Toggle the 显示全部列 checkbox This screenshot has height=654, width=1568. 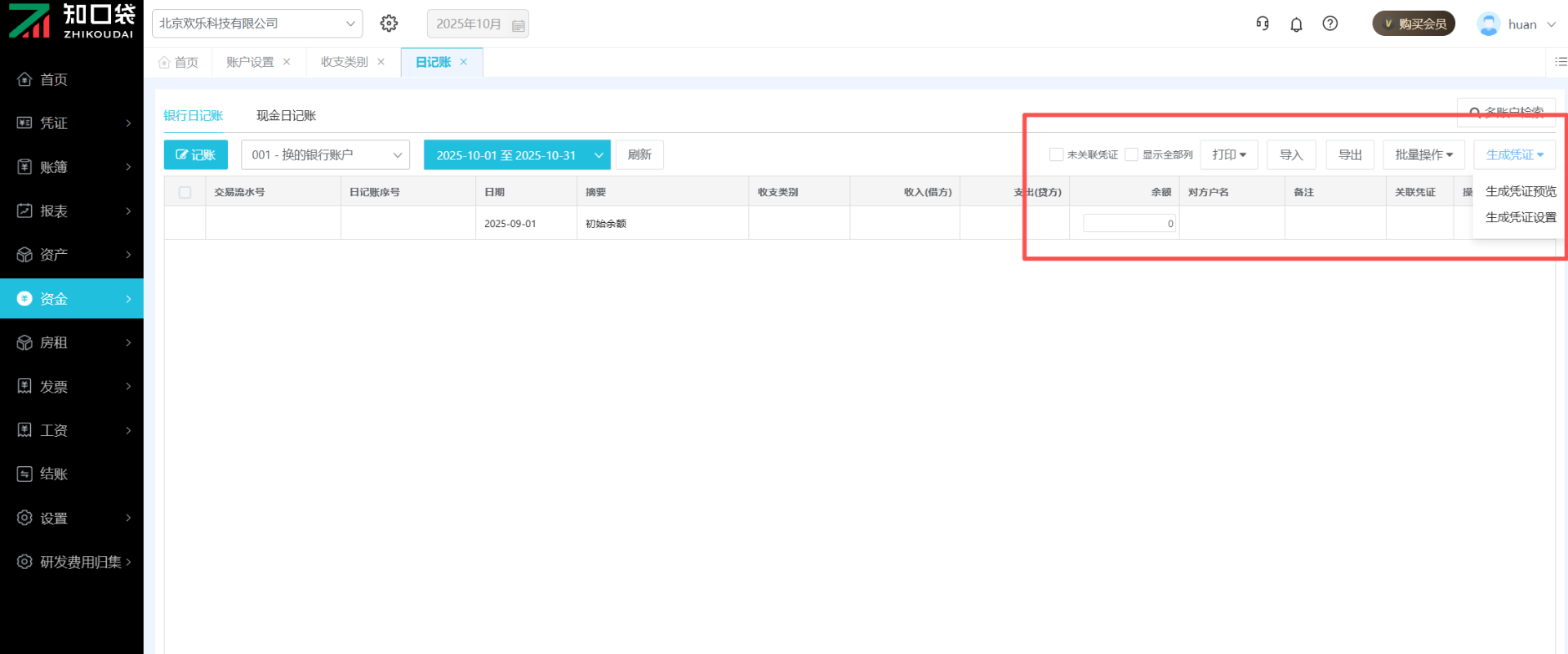pos(1131,155)
